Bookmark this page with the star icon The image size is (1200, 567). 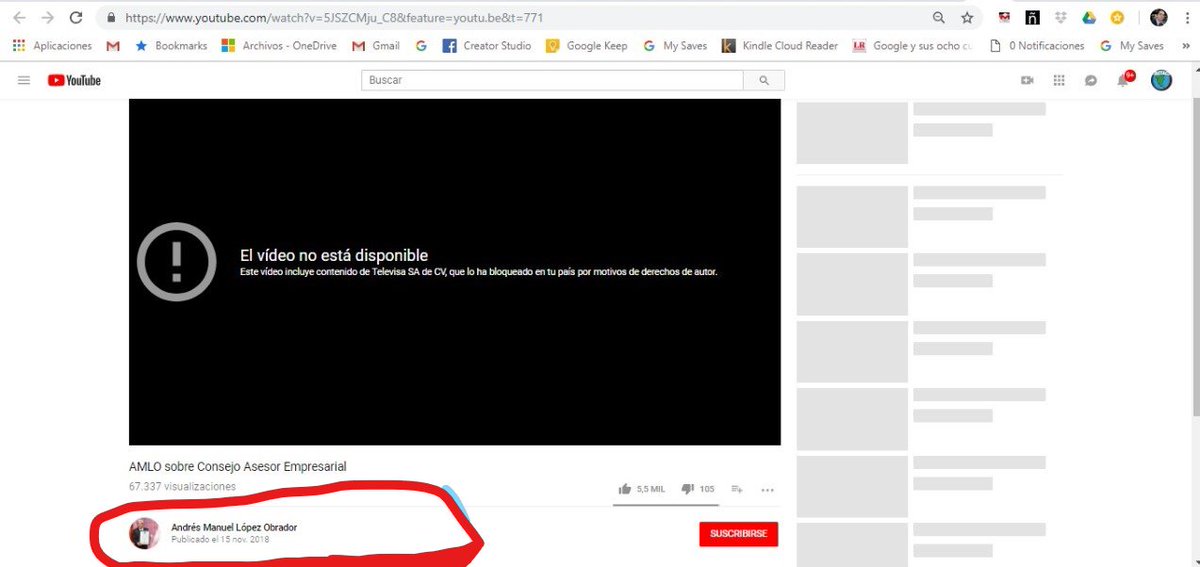pyautogui.click(x=967, y=18)
